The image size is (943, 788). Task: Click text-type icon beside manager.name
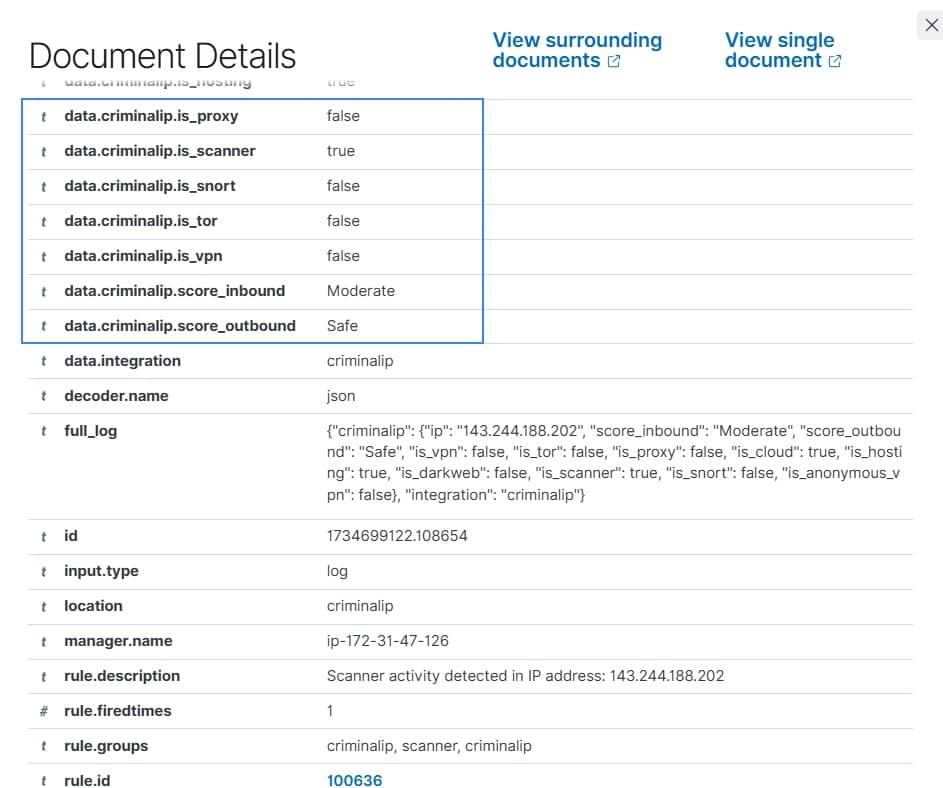[43, 641]
